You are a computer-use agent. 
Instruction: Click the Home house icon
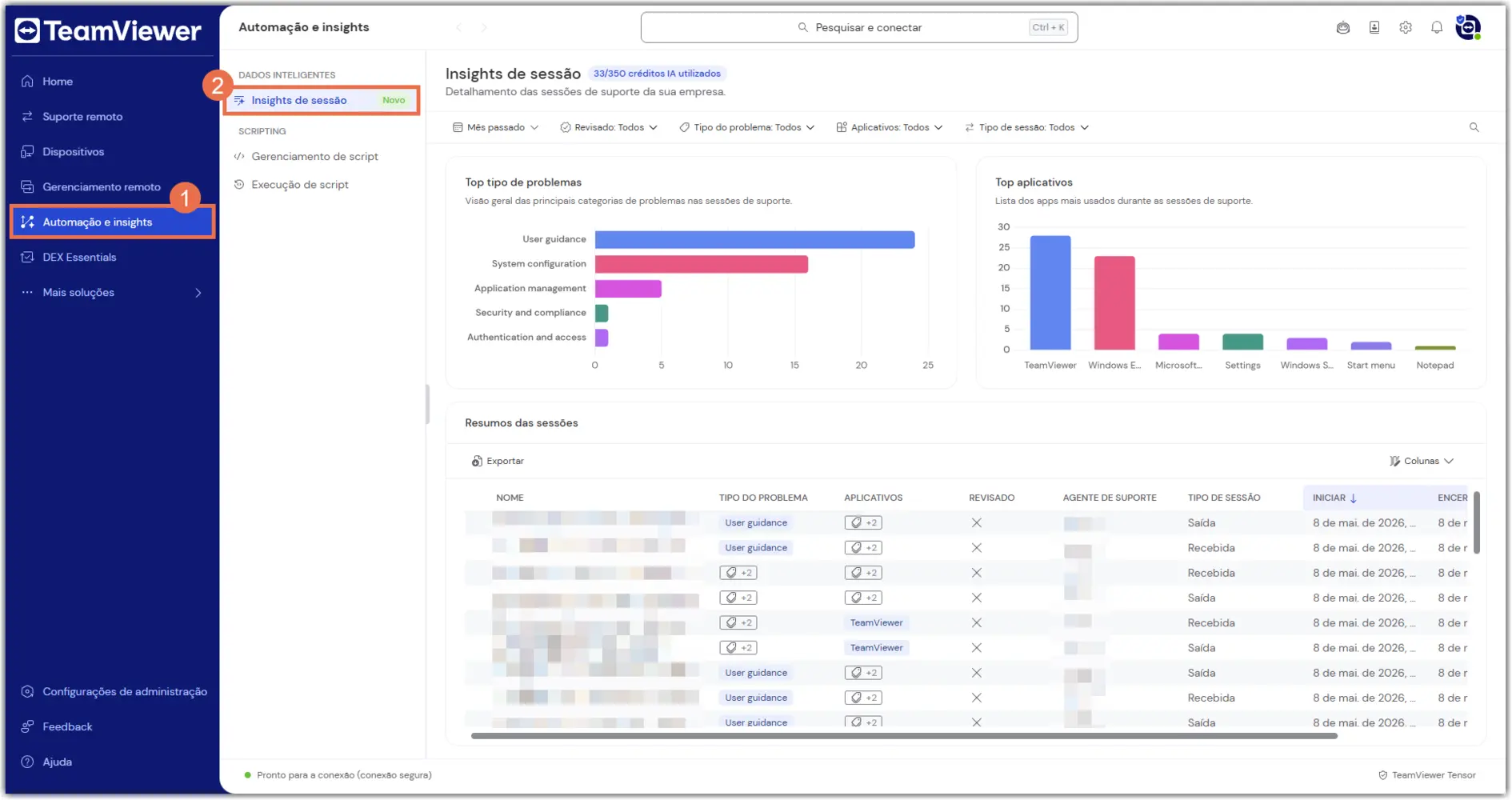27,82
